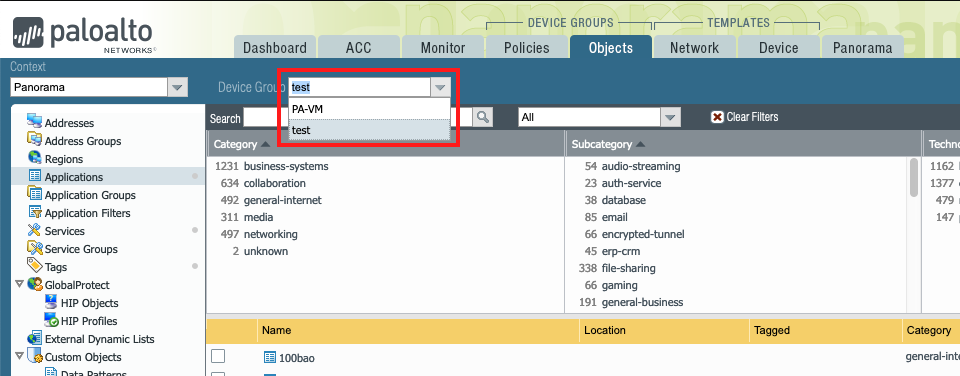Screen dimensions: 960x376
Task: Filter by database subcategory
Action: point(624,200)
